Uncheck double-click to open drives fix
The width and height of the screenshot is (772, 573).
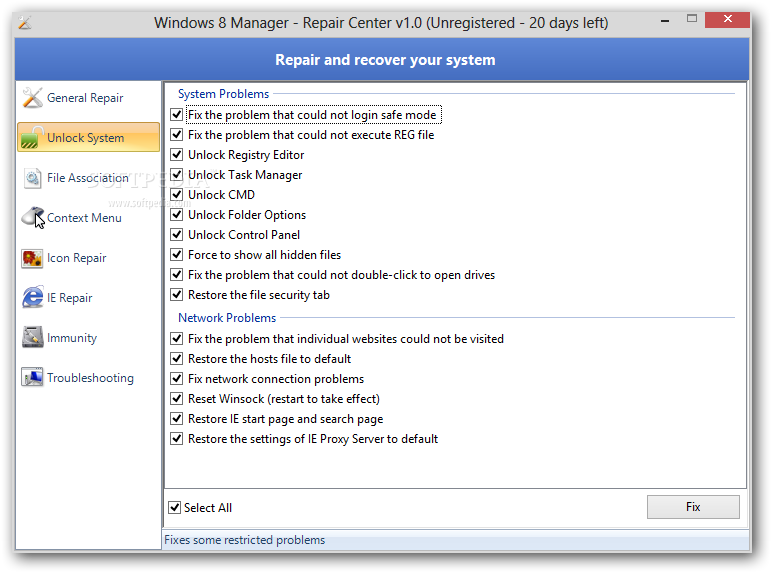tap(176, 275)
